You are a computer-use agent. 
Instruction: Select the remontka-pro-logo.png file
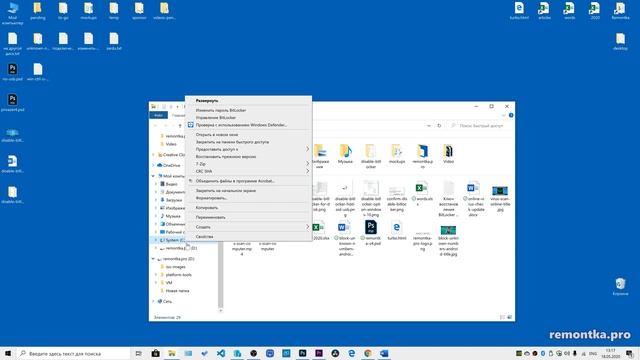(422, 241)
